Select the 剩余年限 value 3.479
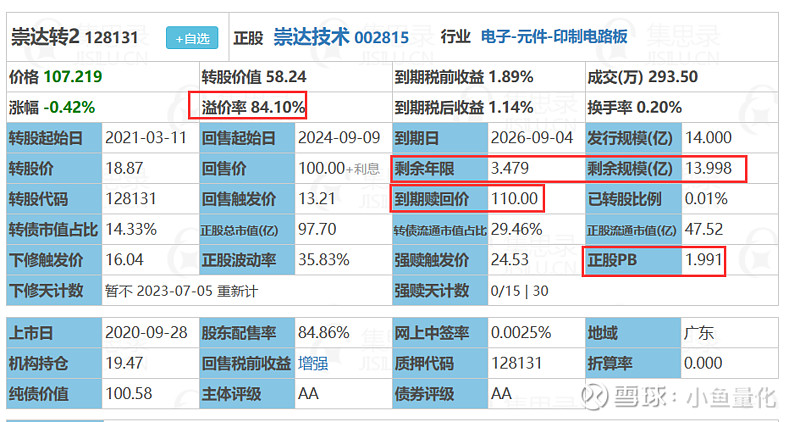This screenshot has width=800, height=422. coord(510,168)
